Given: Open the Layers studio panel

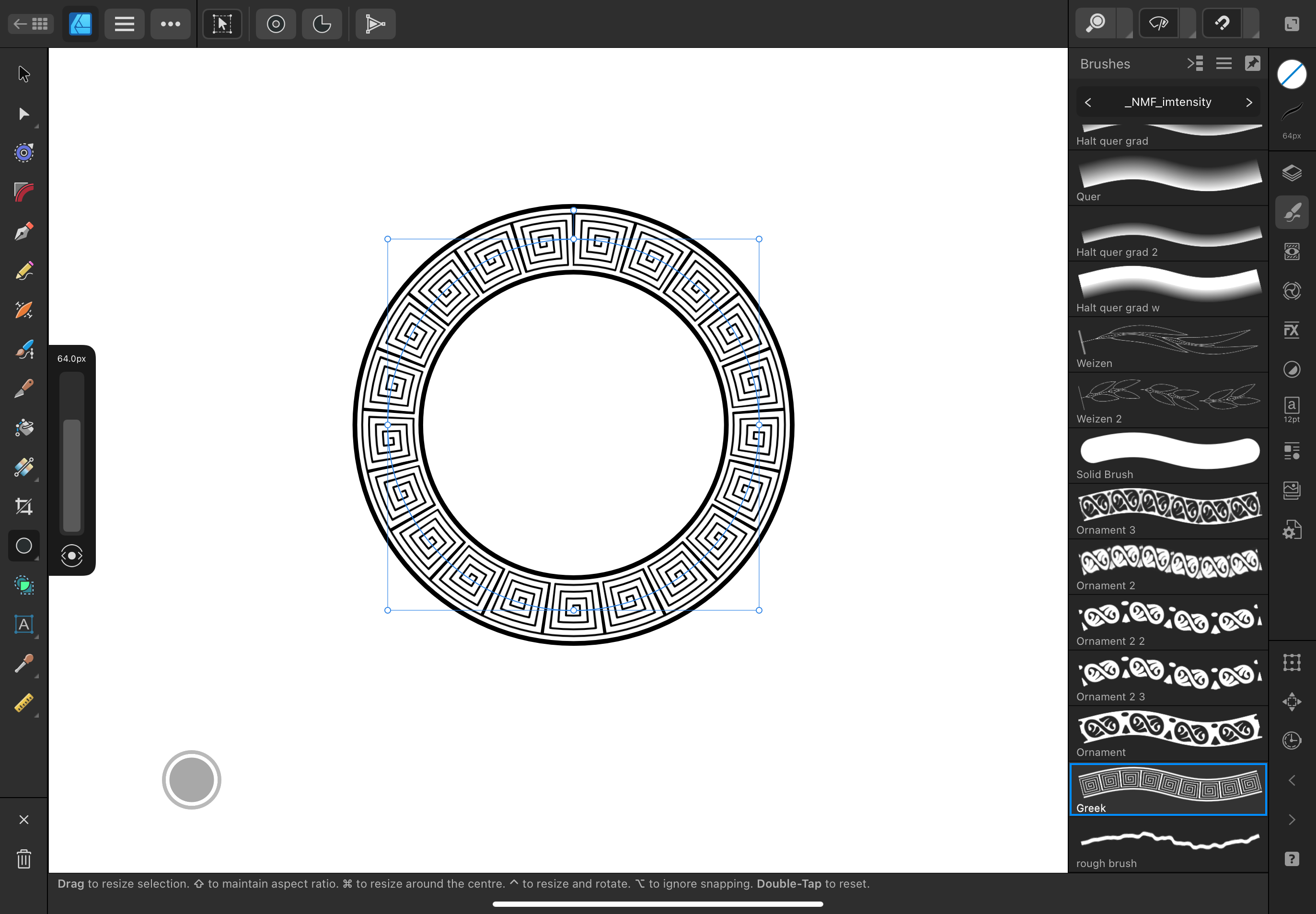Looking at the screenshot, I should pos(1292,173).
